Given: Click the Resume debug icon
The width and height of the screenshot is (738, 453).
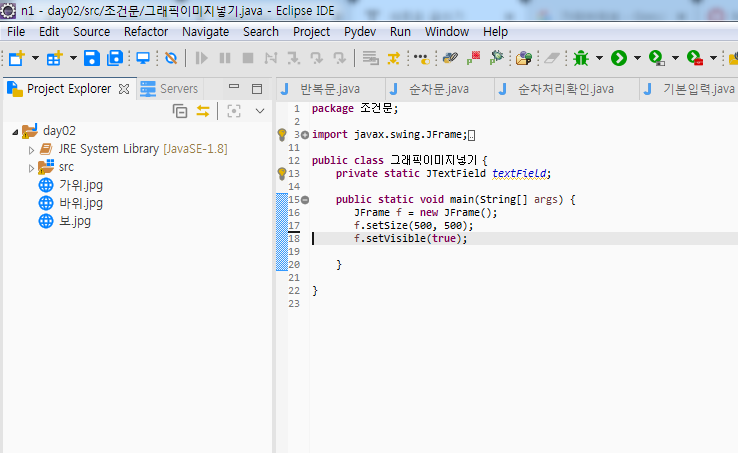Looking at the screenshot, I should point(201,58).
